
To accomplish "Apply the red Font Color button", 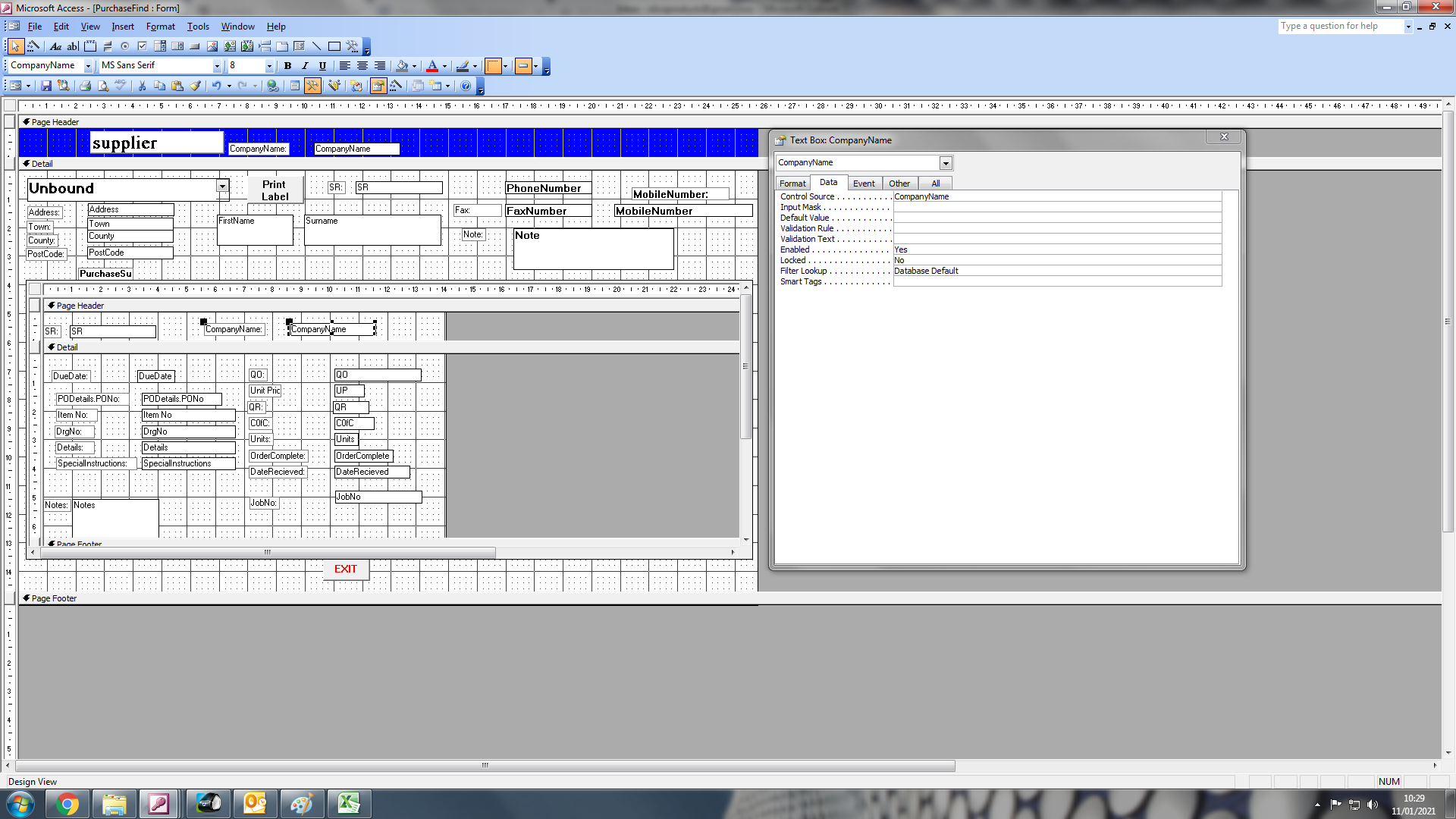I will pos(432,66).
